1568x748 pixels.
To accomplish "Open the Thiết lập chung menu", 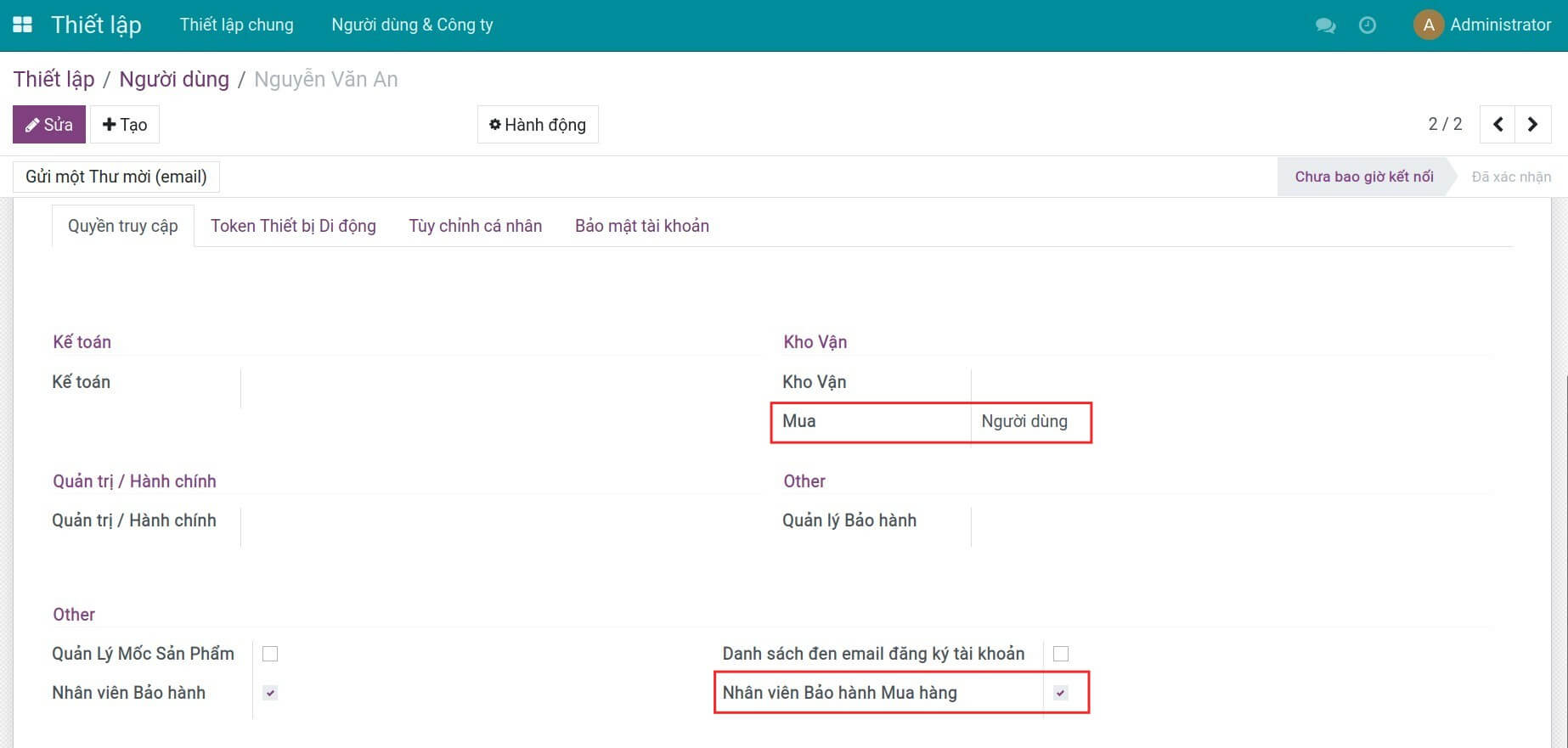I will [236, 25].
